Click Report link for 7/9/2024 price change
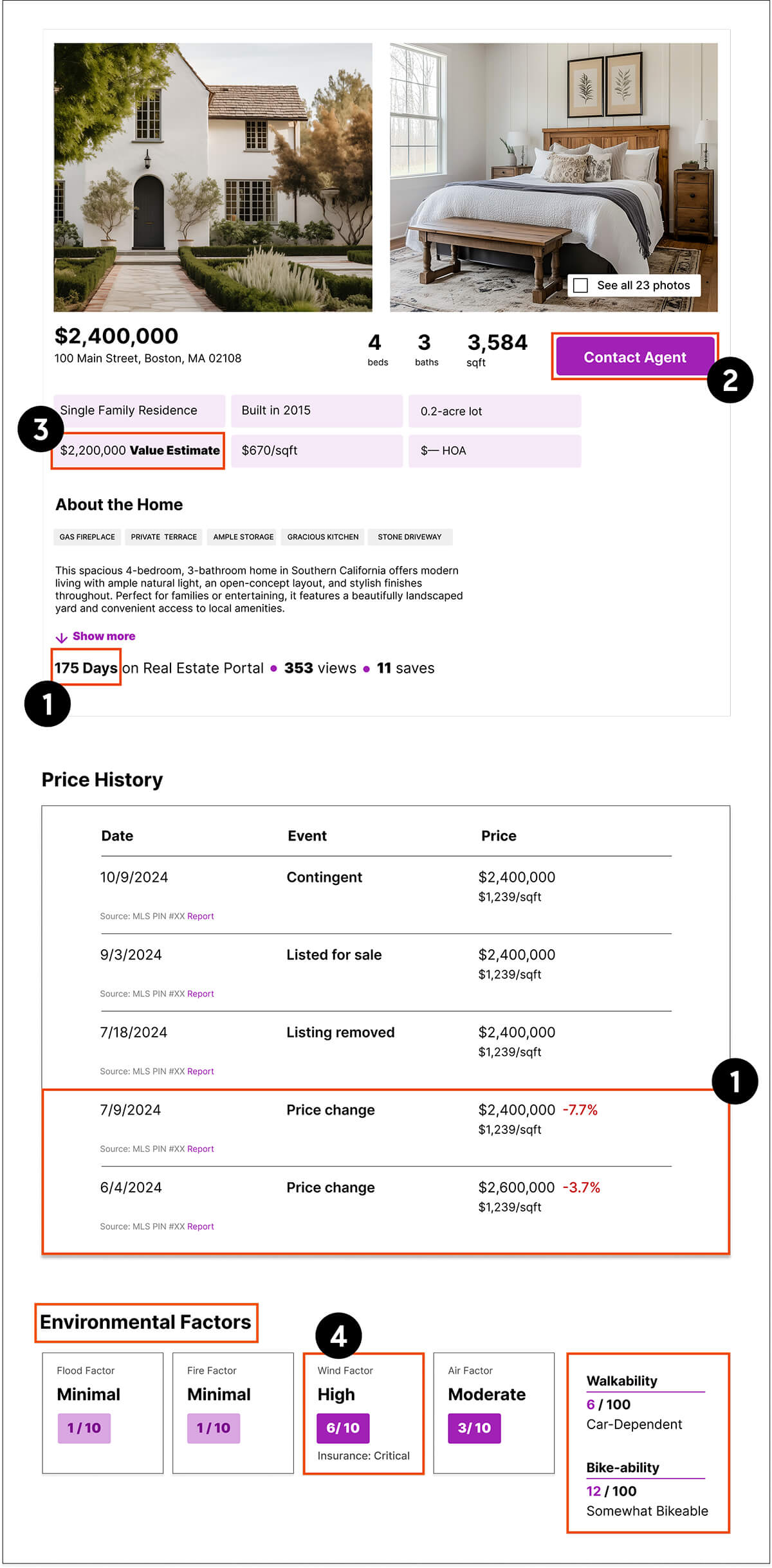772x1568 pixels. (201, 1149)
